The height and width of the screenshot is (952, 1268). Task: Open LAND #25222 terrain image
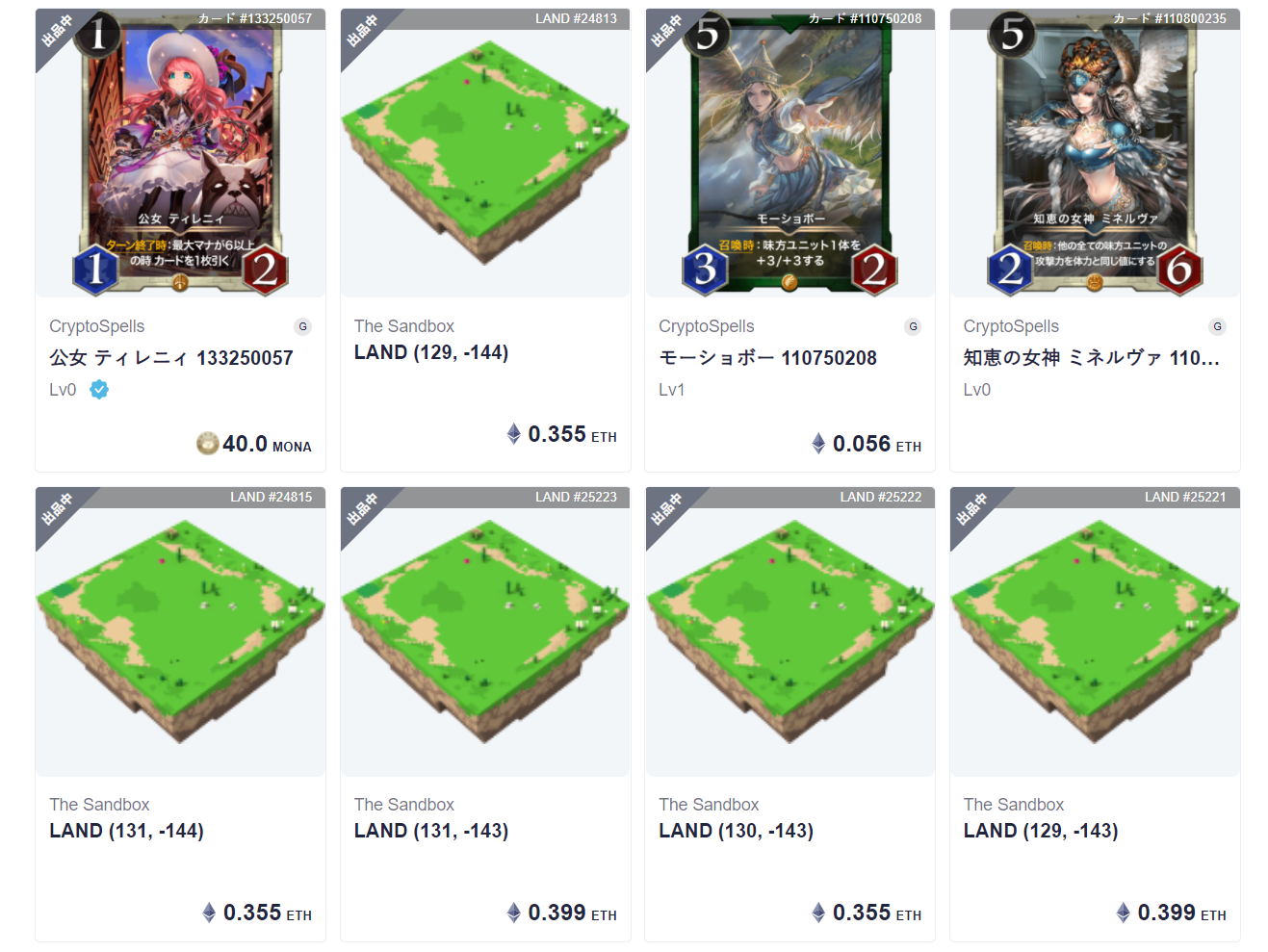pyautogui.click(x=790, y=632)
